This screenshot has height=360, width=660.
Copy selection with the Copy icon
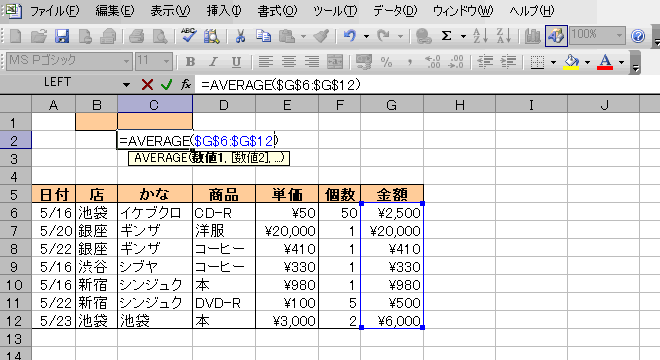coord(264,36)
